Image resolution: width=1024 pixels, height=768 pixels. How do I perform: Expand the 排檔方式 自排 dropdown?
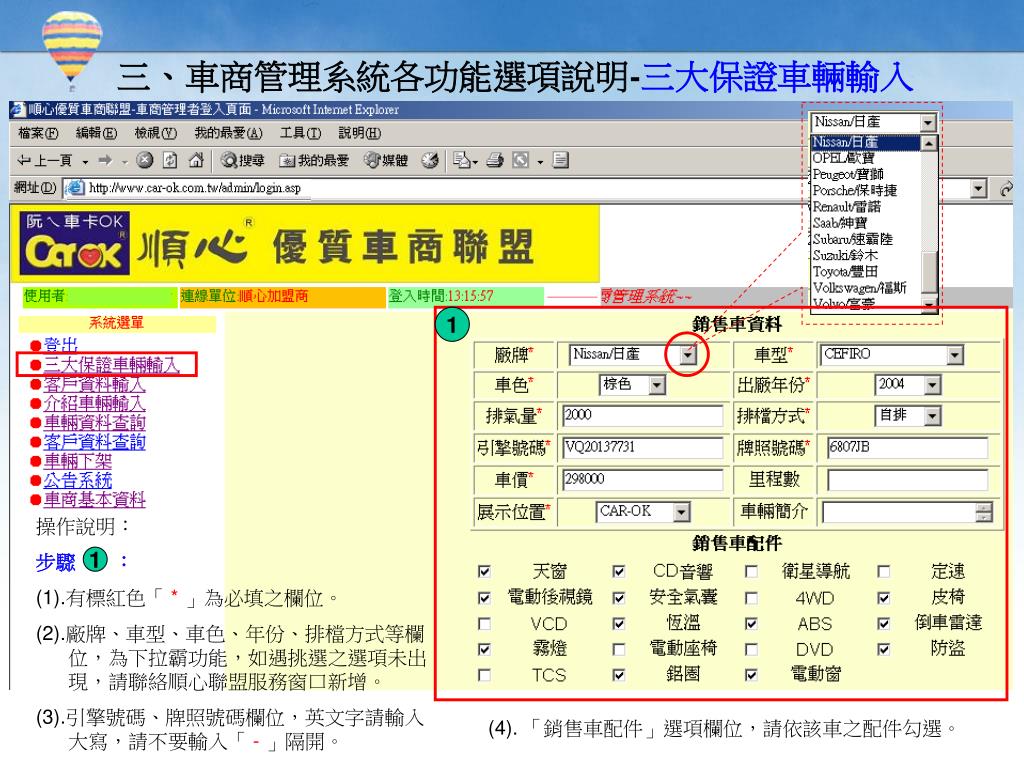point(933,416)
